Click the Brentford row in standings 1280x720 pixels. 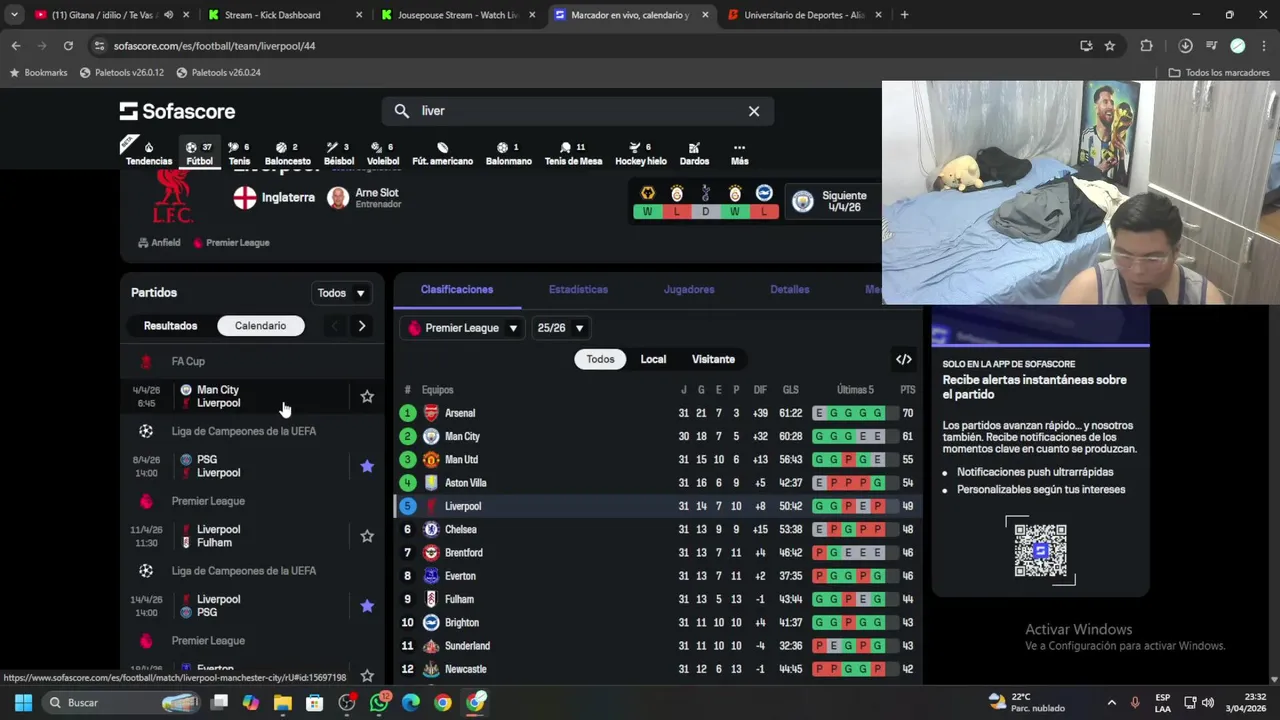coord(658,553)
